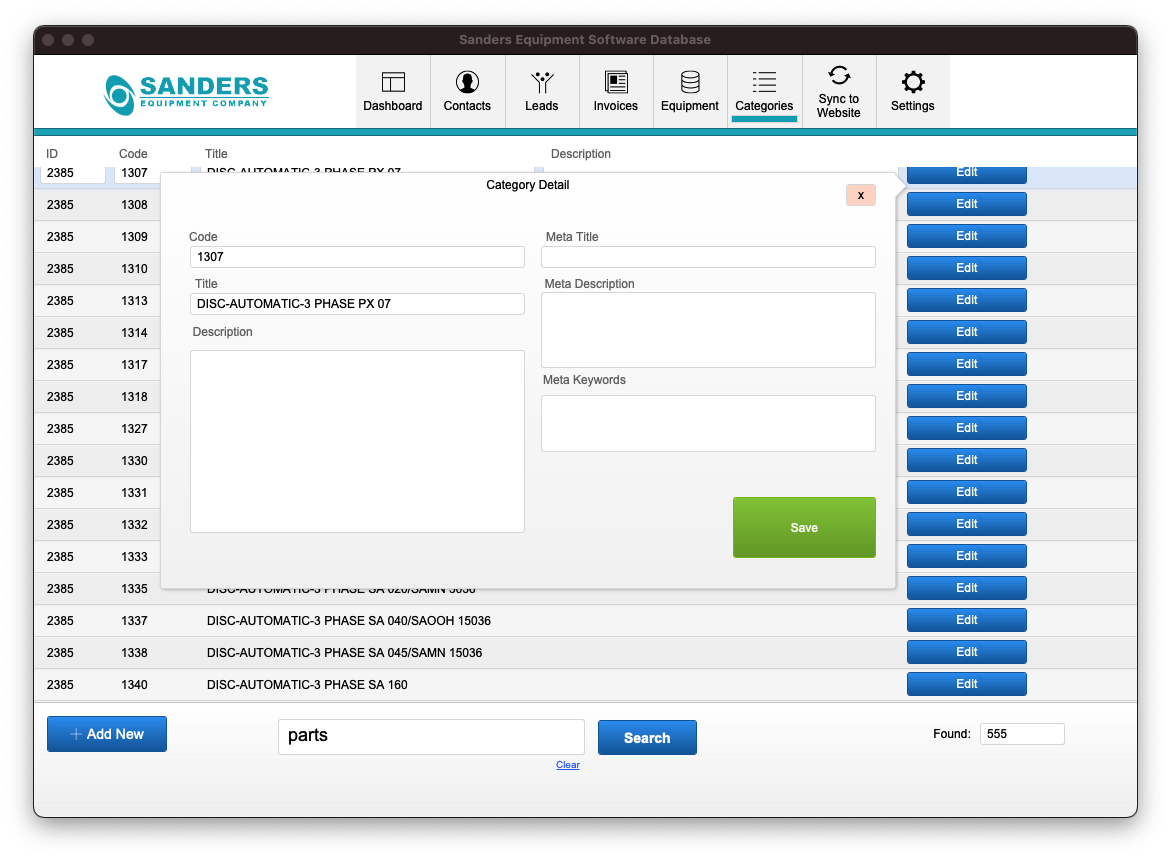Click Edit for SA 045/SAMN 15036 row
This screenshot has height=859, width=1171.
(966, 652)
